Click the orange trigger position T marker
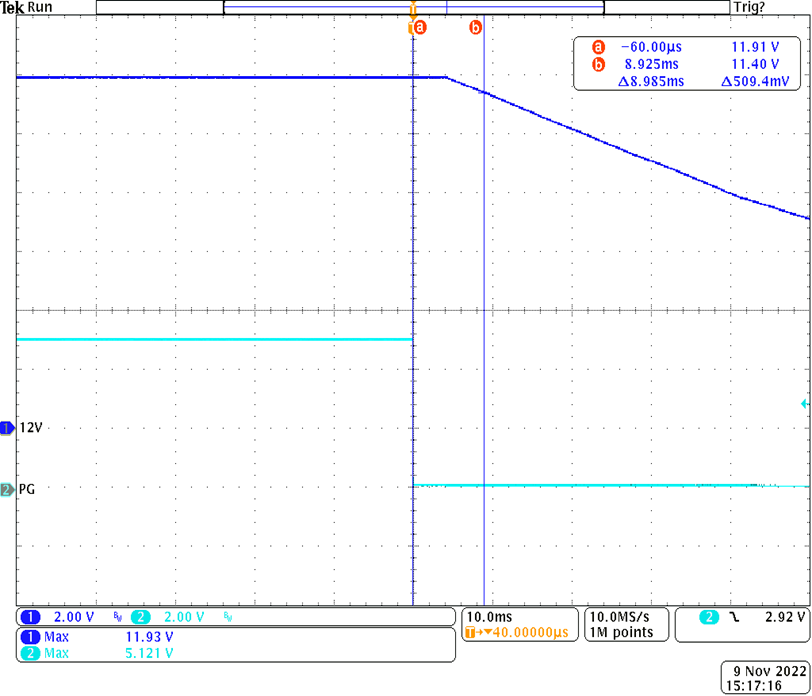The image size is (812, 696). (x=413, y=10)
